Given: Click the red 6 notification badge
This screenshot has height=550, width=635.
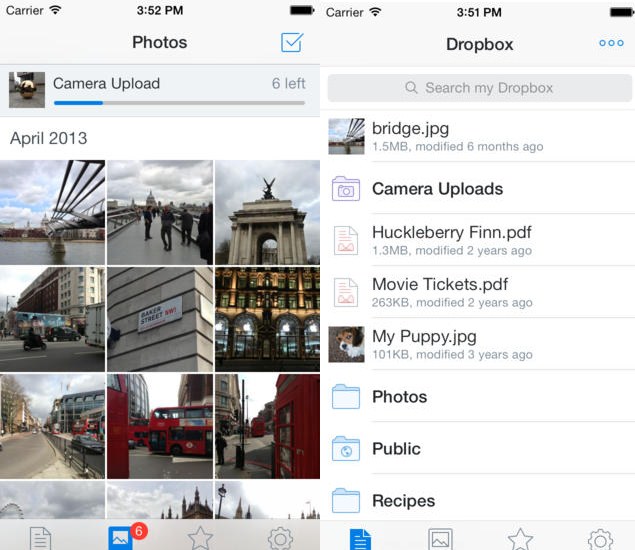Looking at the screenshot, I should point(139,531).
